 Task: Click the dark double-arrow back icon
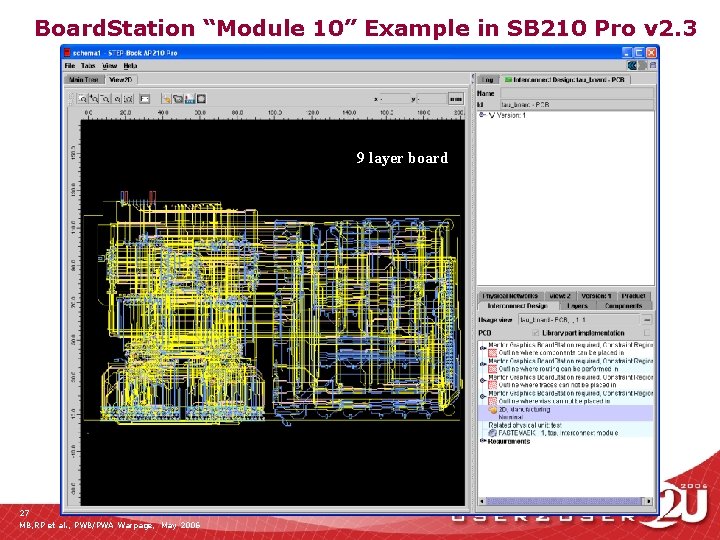(632, 66)
